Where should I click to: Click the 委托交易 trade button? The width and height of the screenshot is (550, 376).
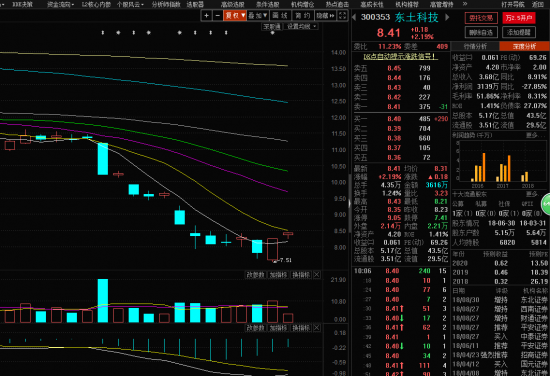[481, 18]
